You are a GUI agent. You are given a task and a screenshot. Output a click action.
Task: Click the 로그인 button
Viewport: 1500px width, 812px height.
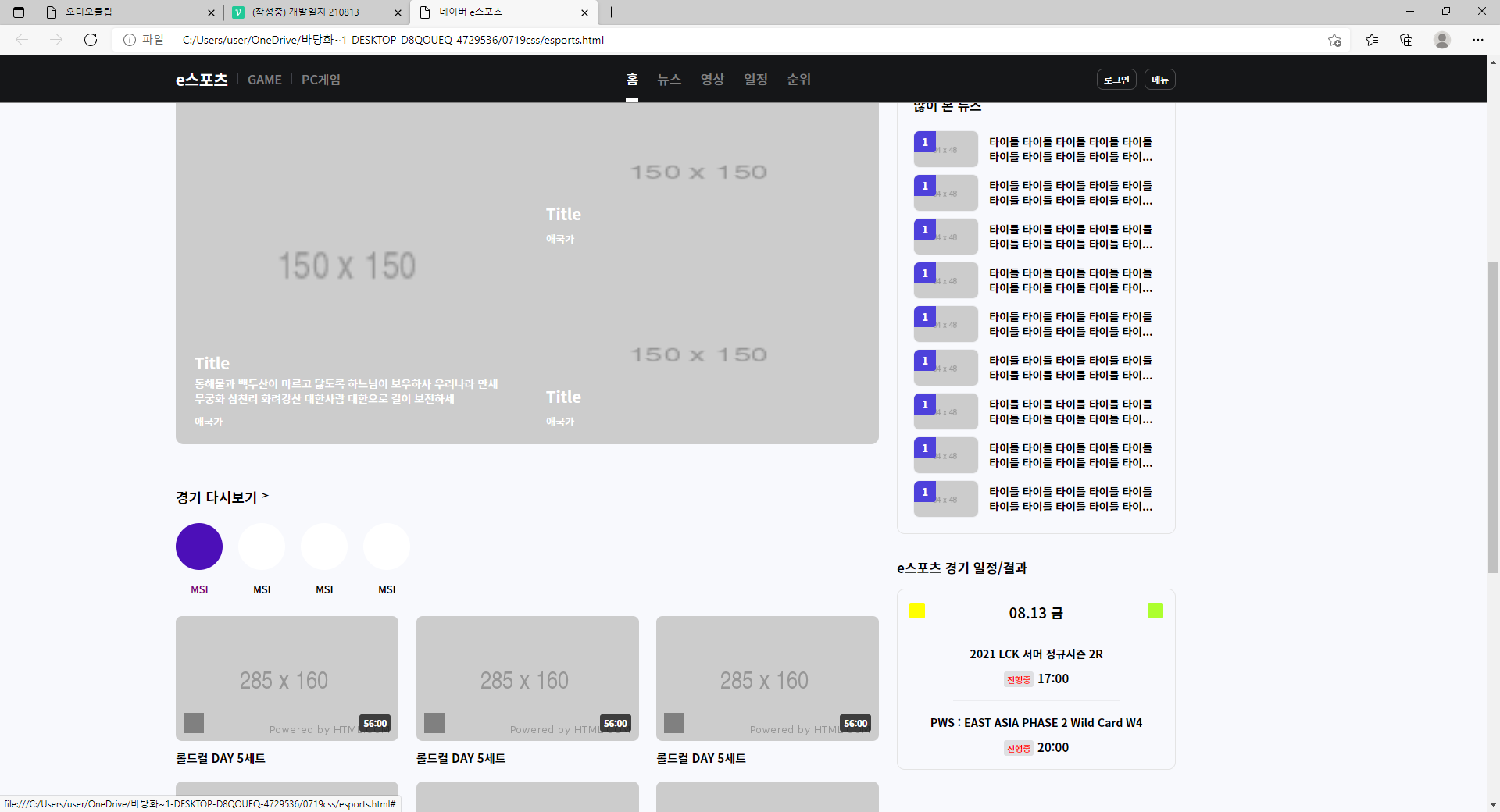pos(1116,80)
